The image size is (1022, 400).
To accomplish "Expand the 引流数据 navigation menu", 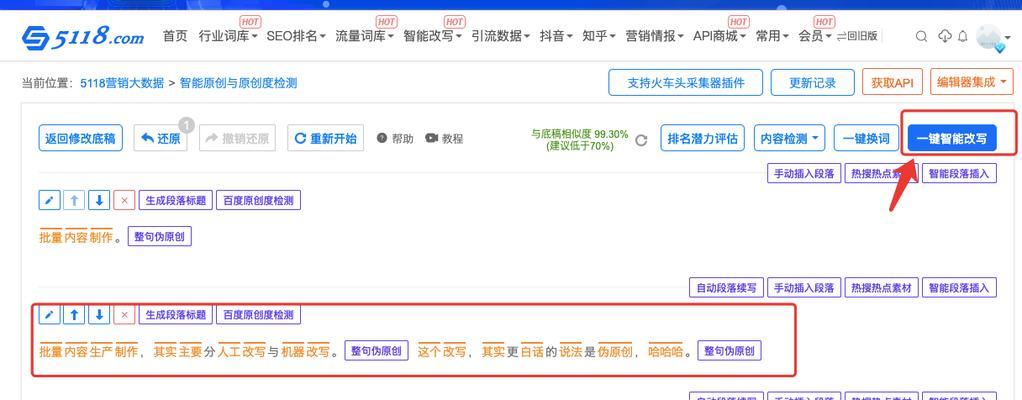I will (501, 36).
